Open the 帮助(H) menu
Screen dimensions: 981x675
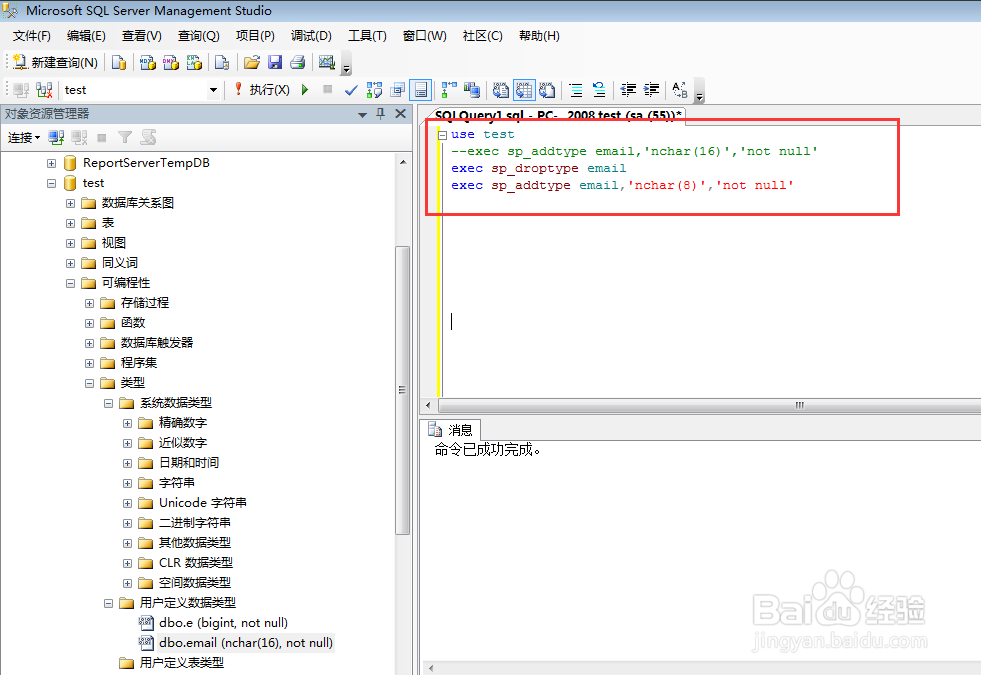tap(539, 36)
